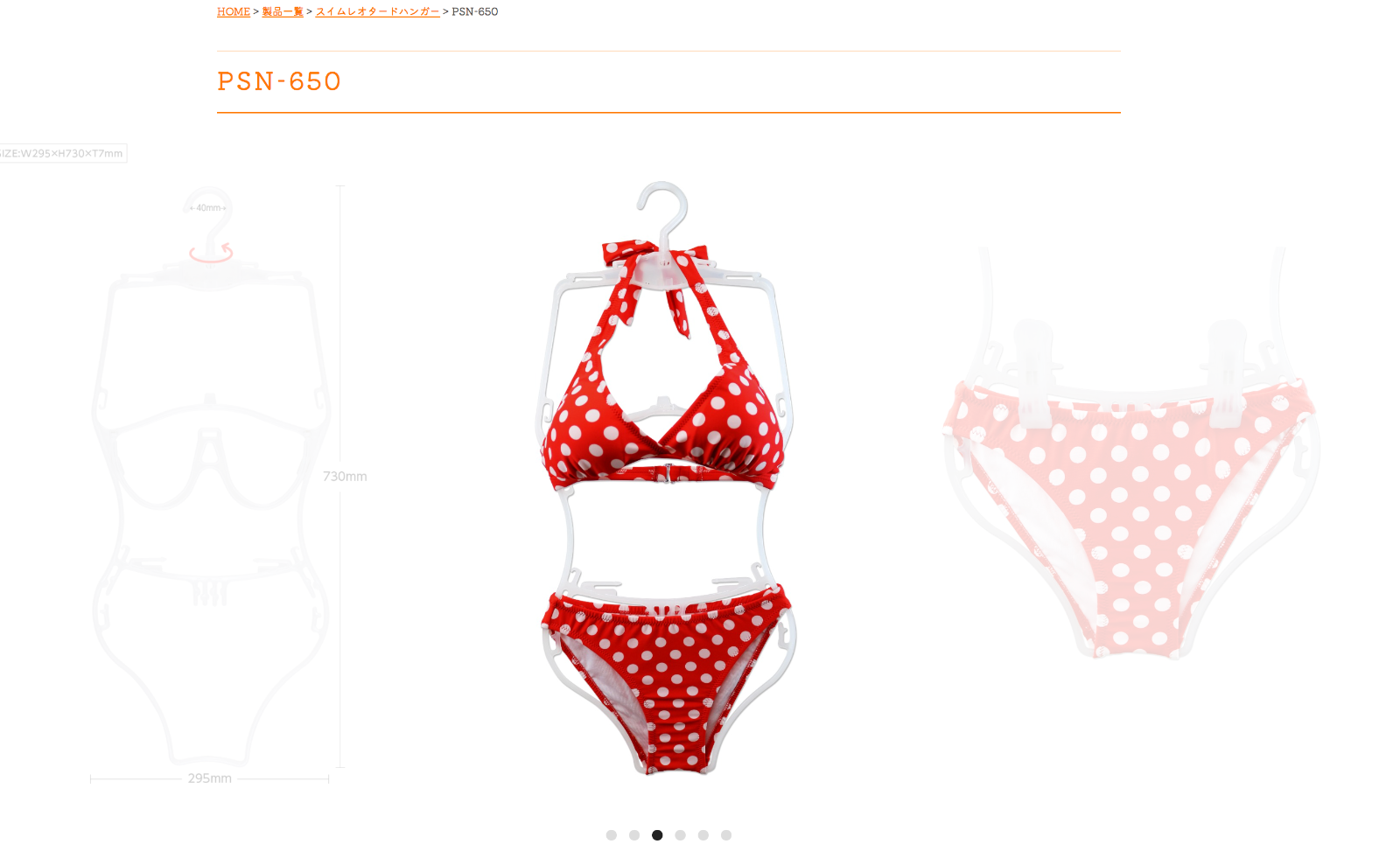Show the faded bikini bottom close-up slide
Screen dimensions: 1400x851
(x=1130, y=455)
